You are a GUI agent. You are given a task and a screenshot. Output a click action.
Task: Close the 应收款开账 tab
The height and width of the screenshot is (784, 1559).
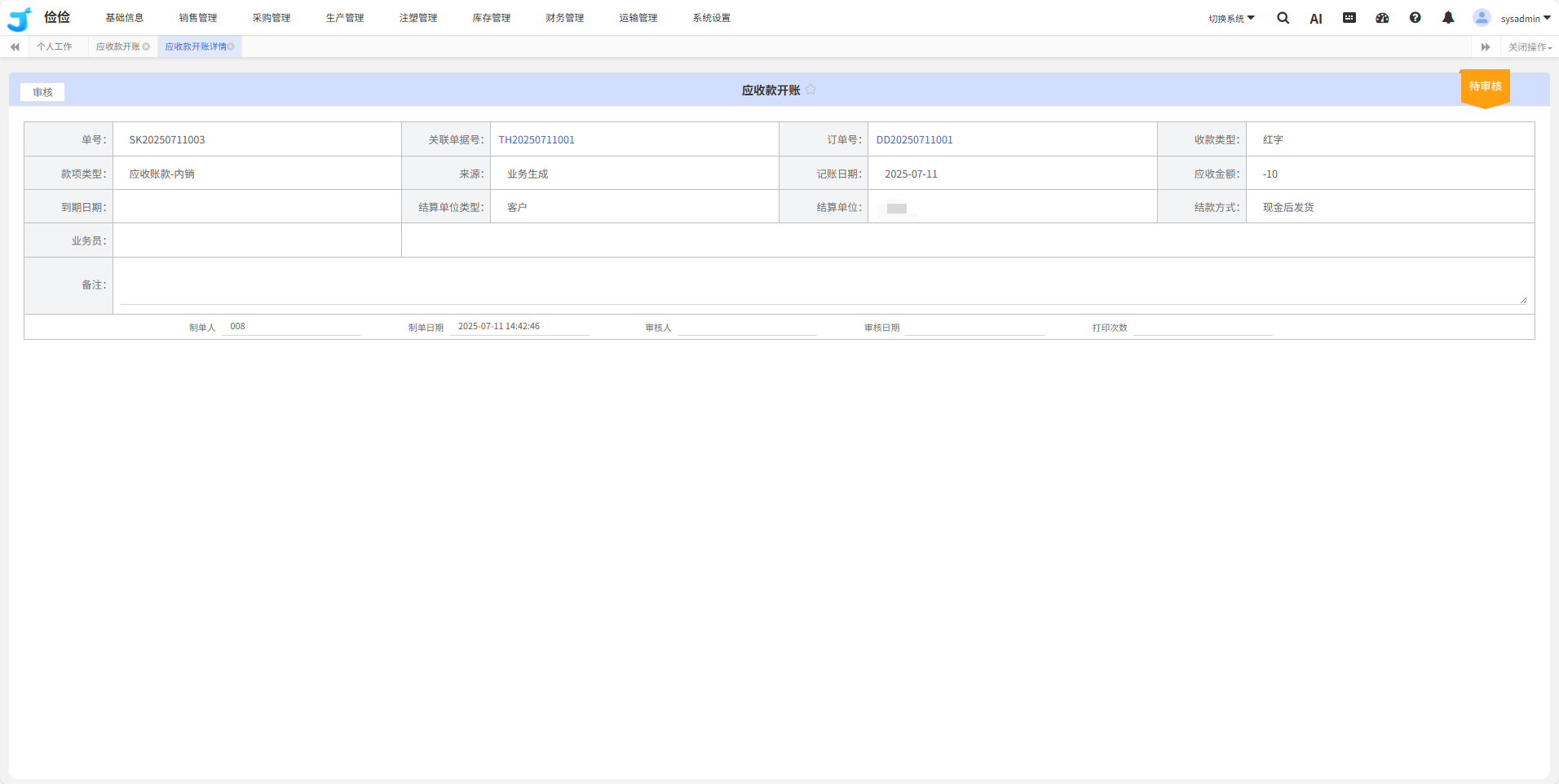point(146,46)
